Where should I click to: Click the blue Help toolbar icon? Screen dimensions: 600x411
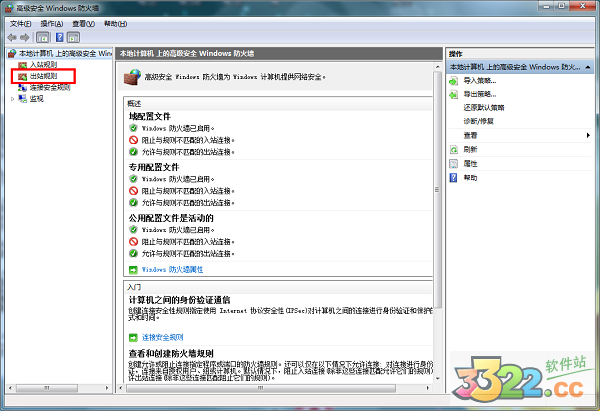pyautogui.click(x=60, y=38)
